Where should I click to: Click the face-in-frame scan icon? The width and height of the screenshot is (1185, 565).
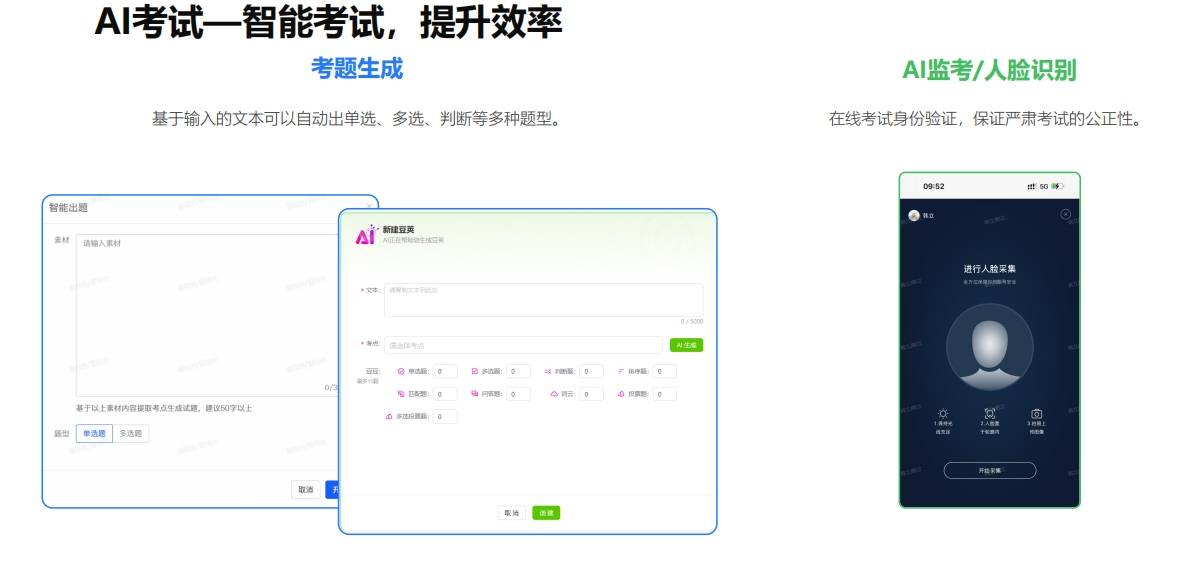pyautogui.click(x=990, y=413)
